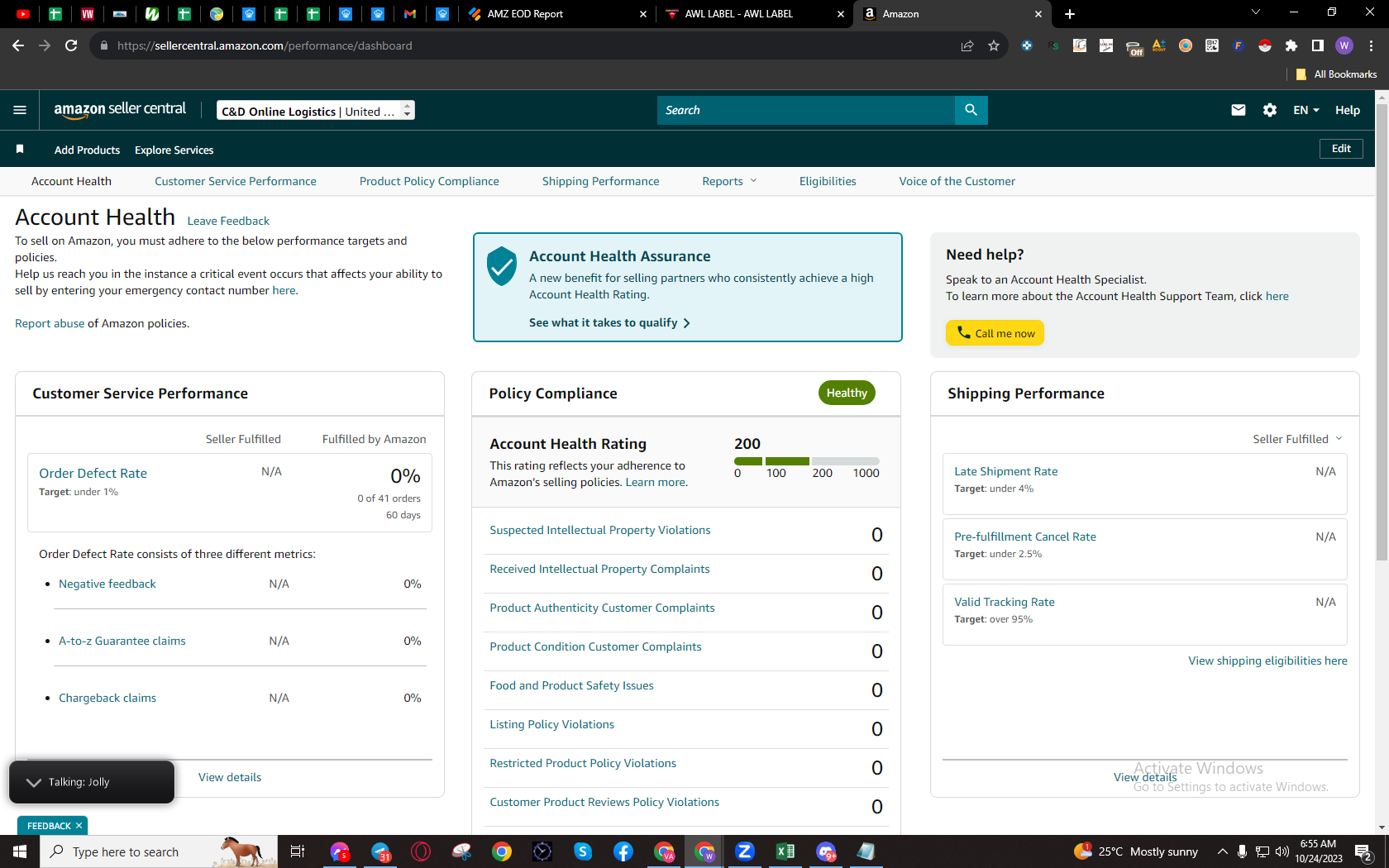Close the AMZ EOD Report tab
1389x868 pixels.
point(643,14)
